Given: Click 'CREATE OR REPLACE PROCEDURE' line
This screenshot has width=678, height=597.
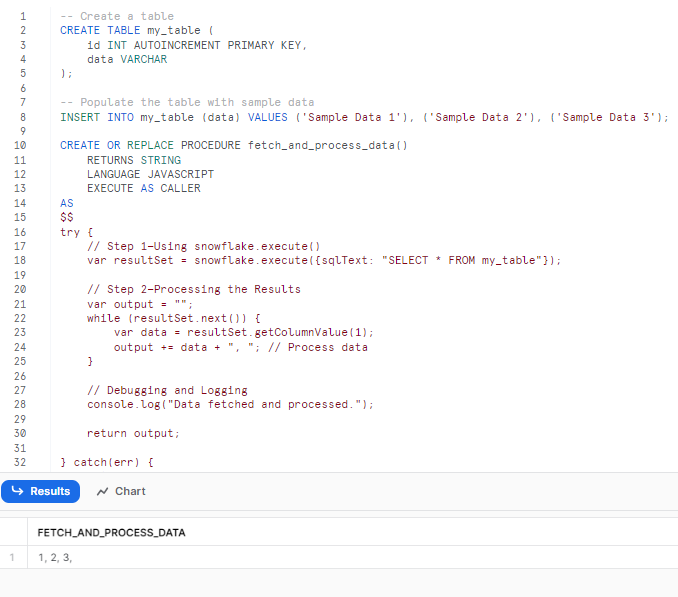Looking at the screenshot, I should (x=233, y=145).
